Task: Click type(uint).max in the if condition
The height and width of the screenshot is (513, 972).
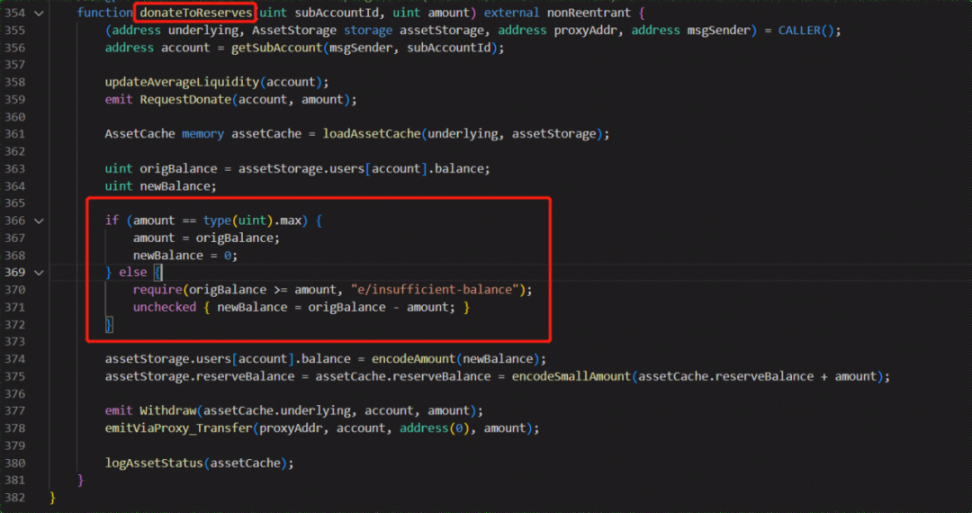Action: pyautogui.click(x=257, y=220)
